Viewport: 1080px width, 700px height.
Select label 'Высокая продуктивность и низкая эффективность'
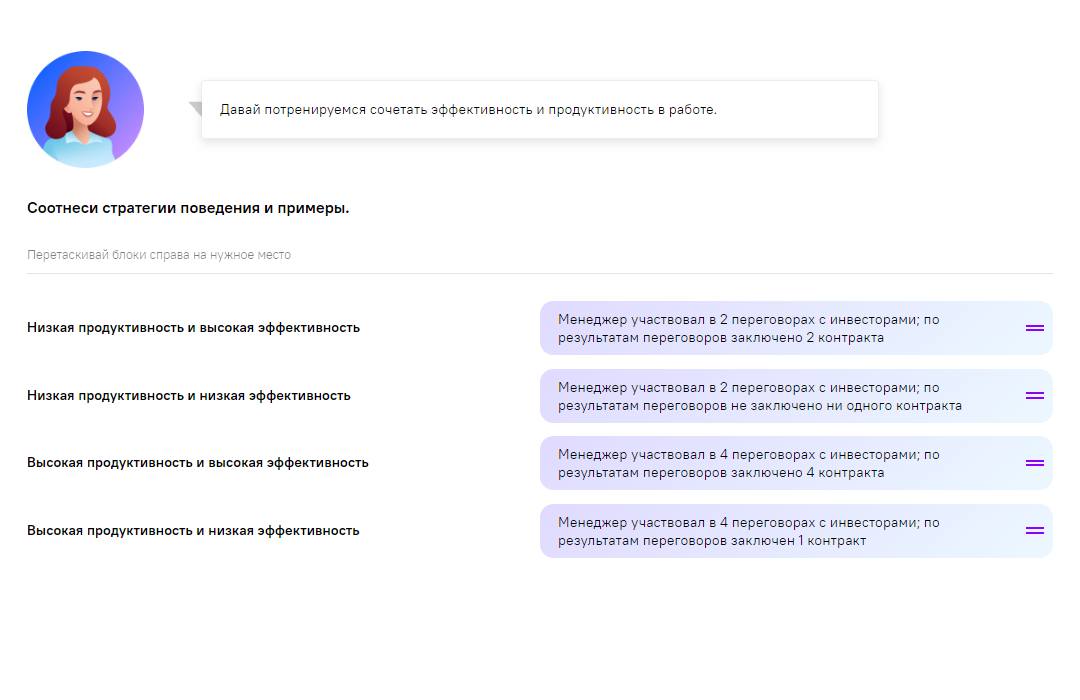[x=193, y=531]
